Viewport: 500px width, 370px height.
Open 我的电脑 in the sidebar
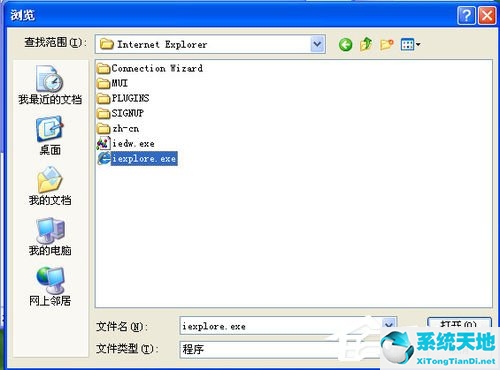pyautogui.click(x=50, y=237)
